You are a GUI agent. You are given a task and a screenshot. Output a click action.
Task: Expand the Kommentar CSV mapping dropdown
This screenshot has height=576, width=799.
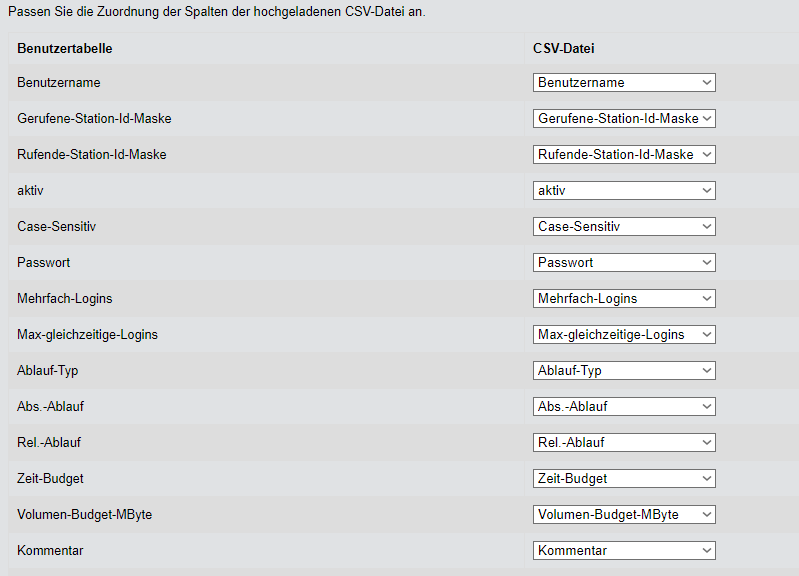coord(624,551)
